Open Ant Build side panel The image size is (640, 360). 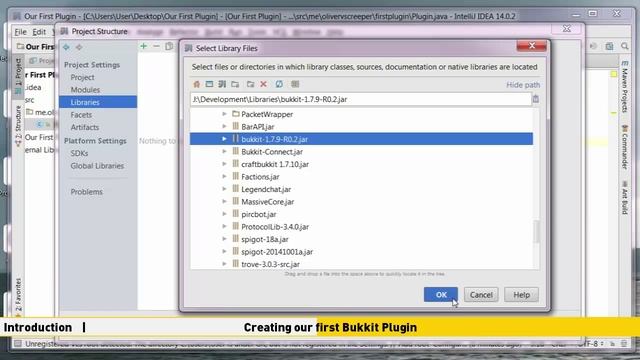pyautogui.click(x=624, y=198)
